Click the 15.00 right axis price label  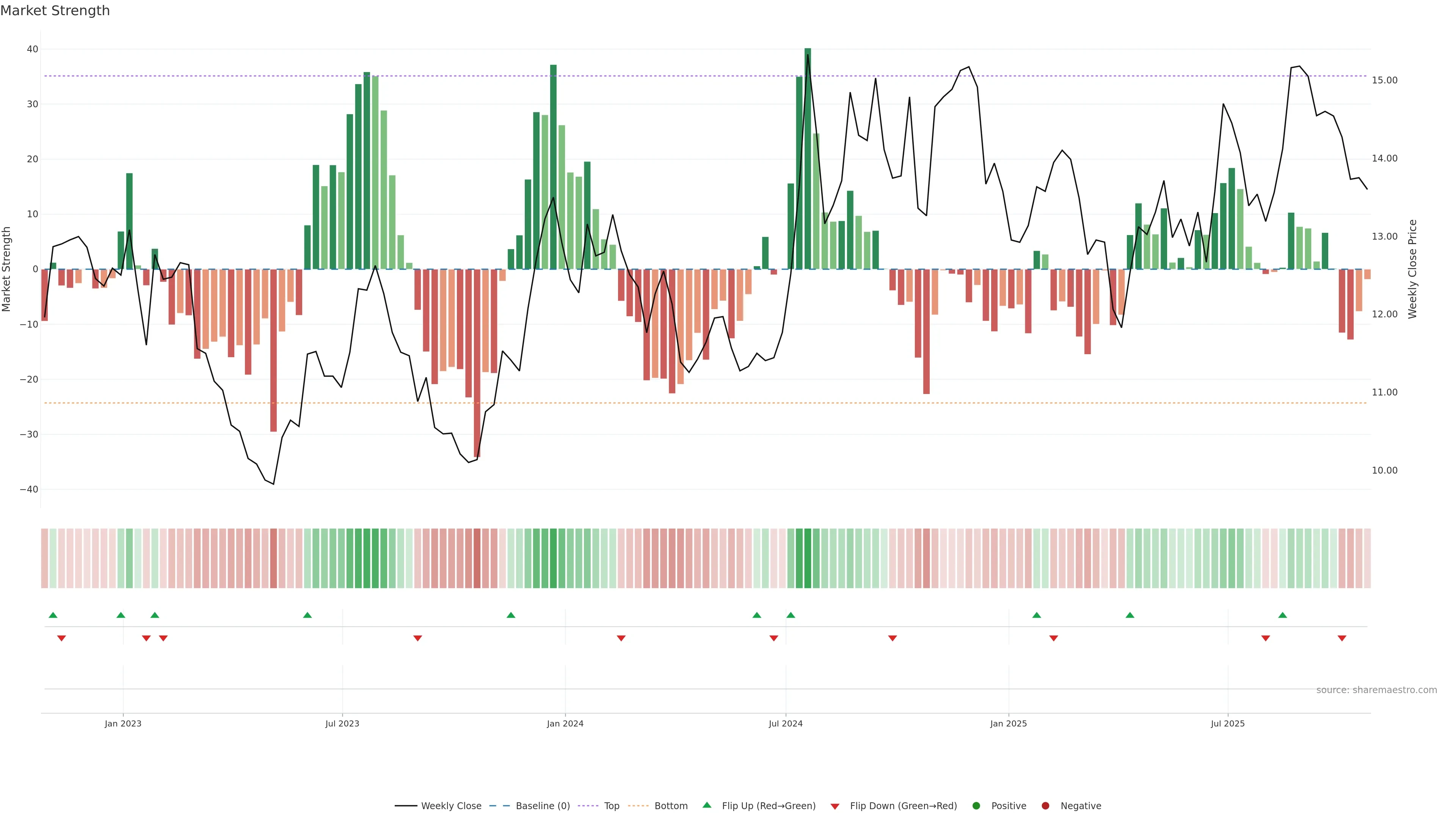[1384, 80]
